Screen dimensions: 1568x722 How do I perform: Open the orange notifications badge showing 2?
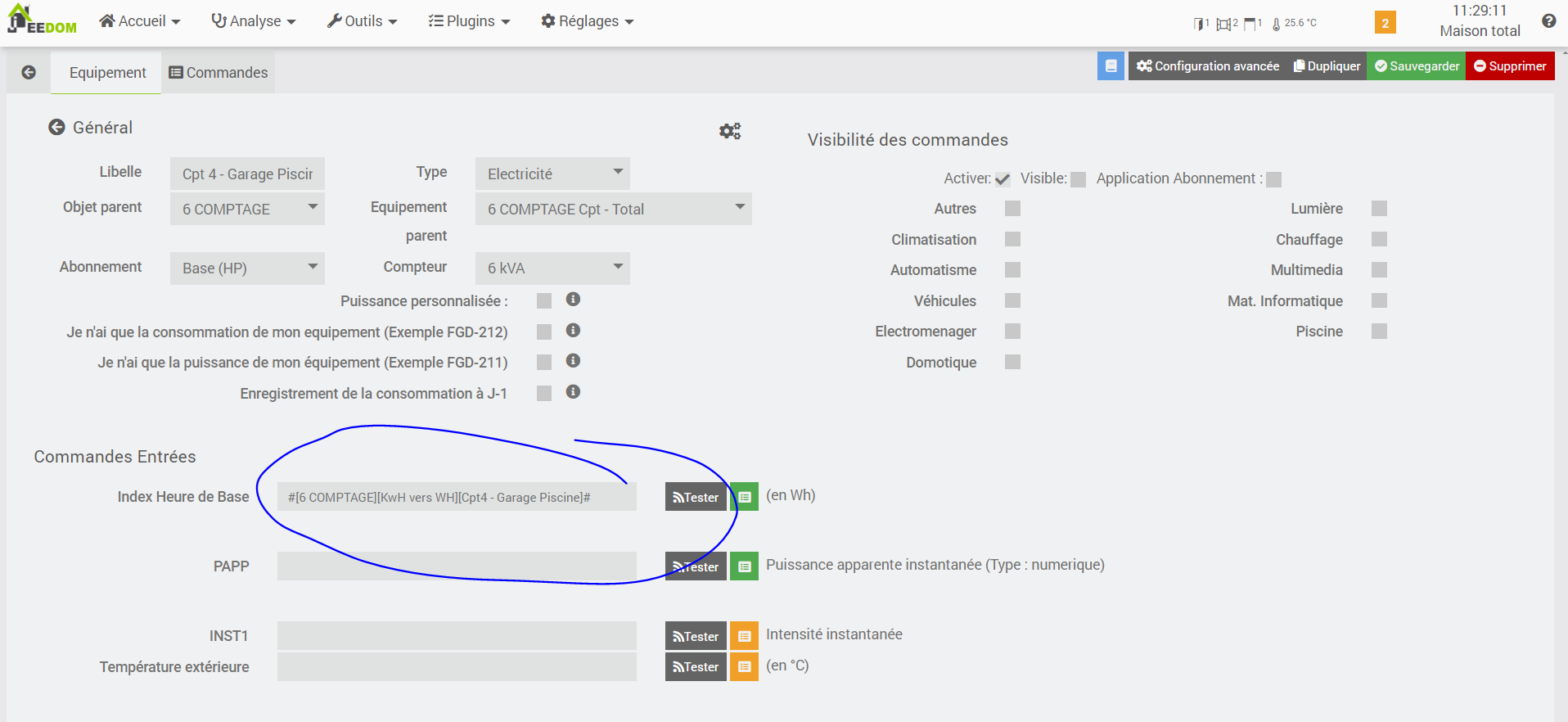tap(1385, 22)
